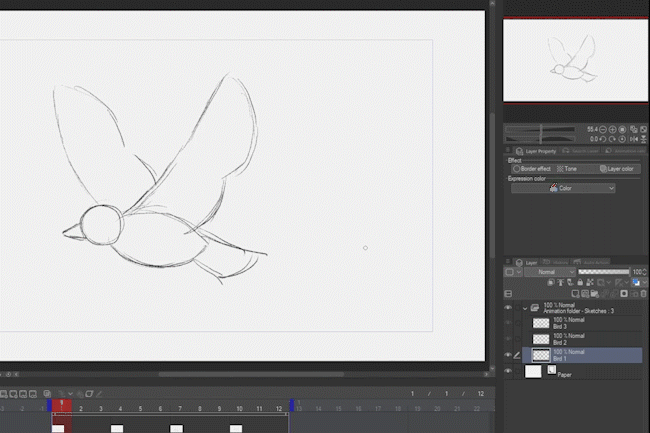650x433 pixels.
Task: Select the Tone effect icon
Action: (x=560, y=169)
